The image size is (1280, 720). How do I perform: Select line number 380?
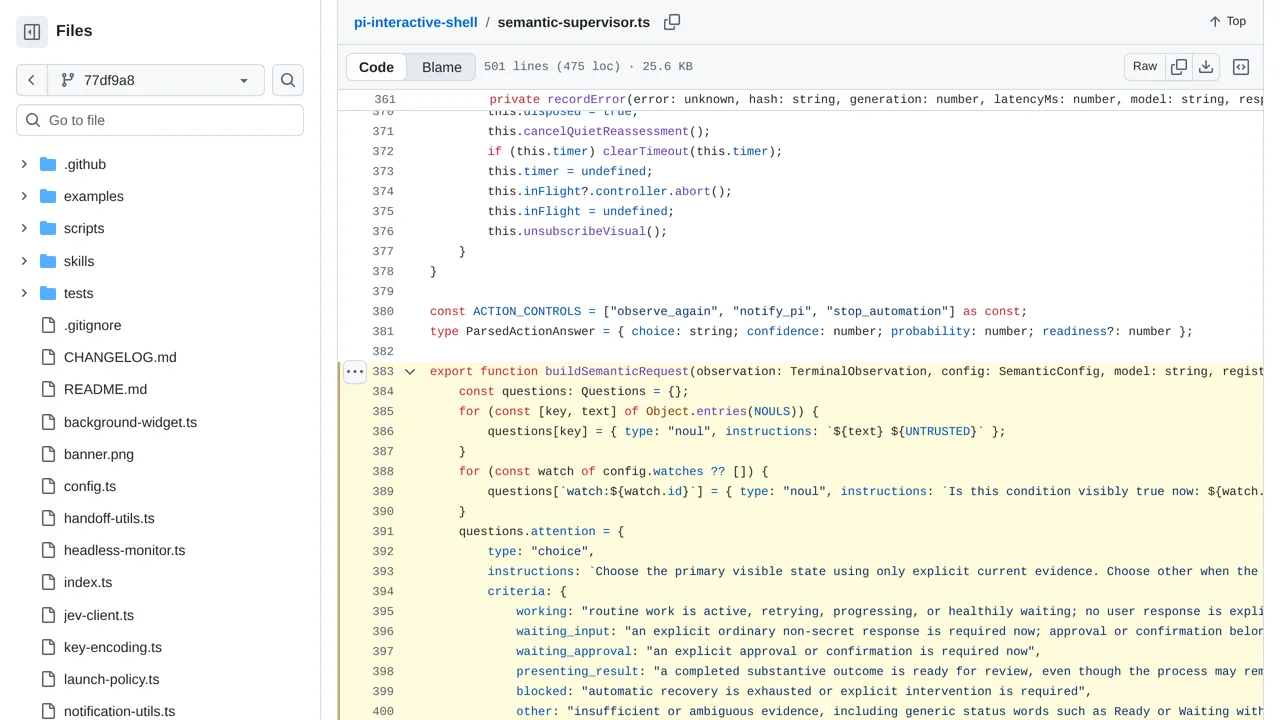383,311
